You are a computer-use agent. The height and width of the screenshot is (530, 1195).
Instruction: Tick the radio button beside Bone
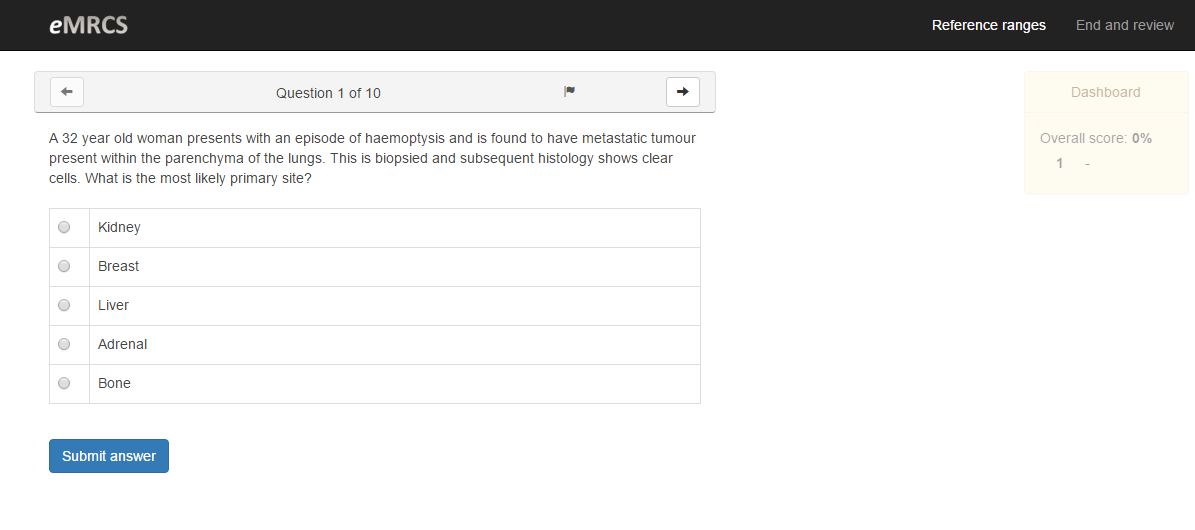[x=65, y=384]
